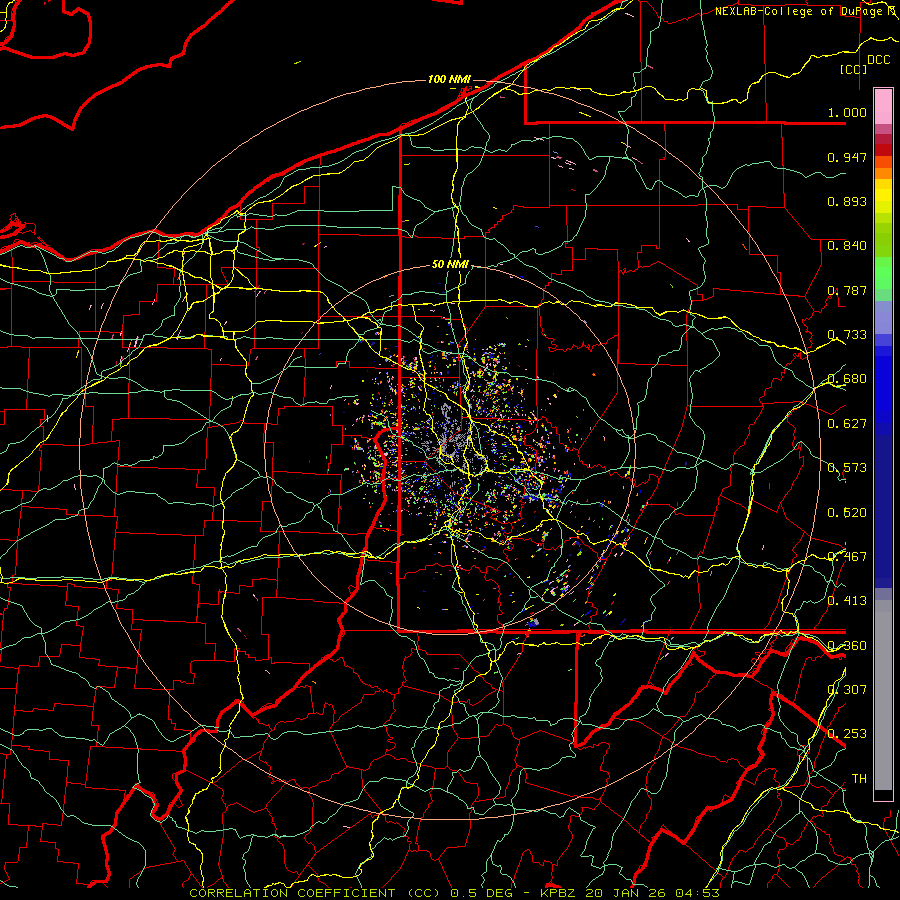
Task: Click the 0.840 scale label
Action: point(847,246)
